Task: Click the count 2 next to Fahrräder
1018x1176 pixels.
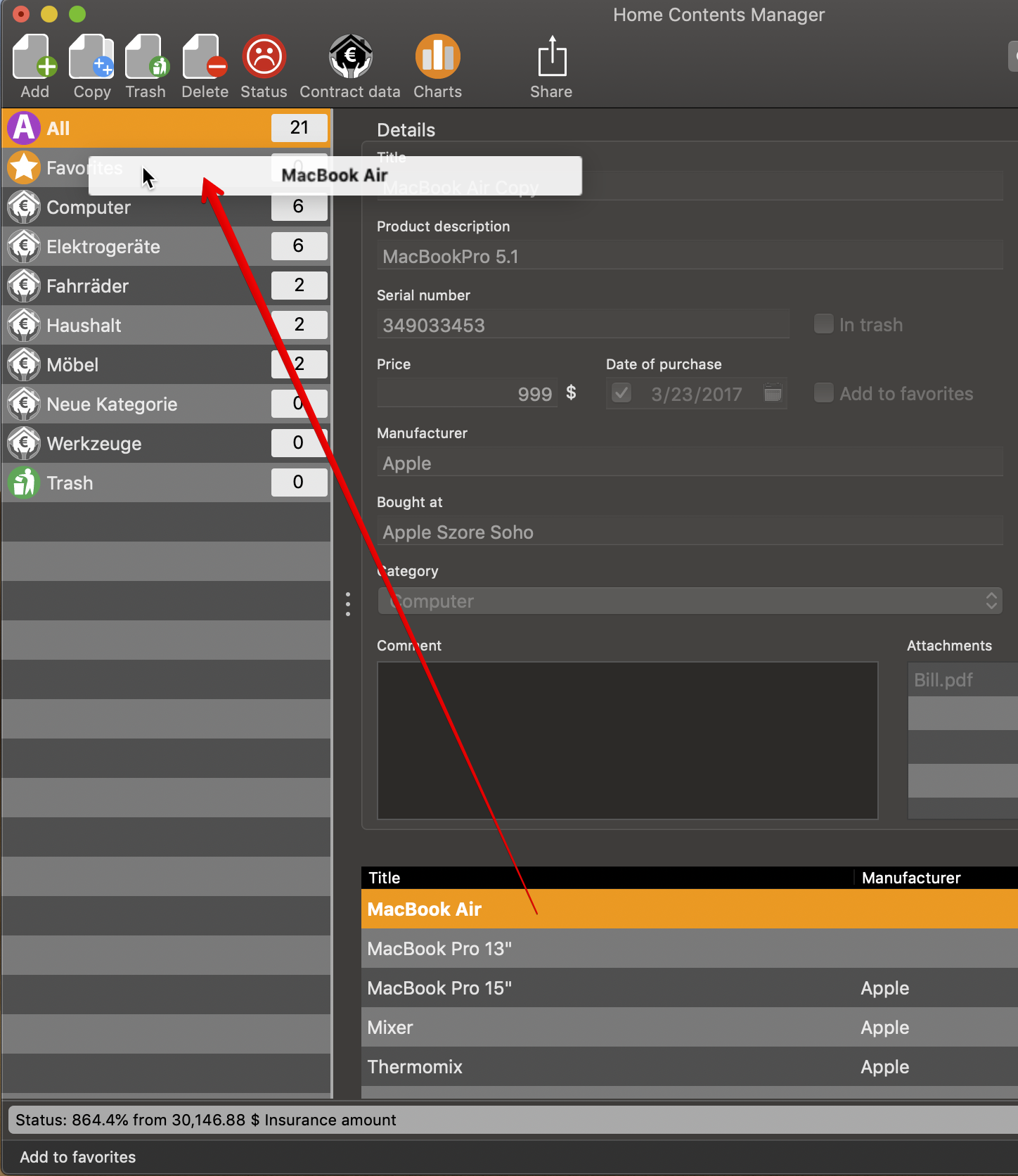Action: pyautogui.click(x=299, y=286)
